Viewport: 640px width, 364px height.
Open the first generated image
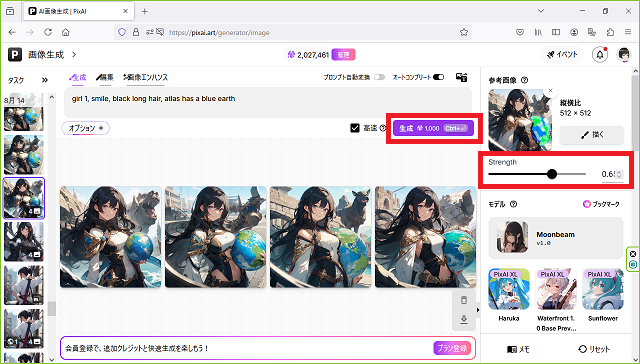point(111,237)
